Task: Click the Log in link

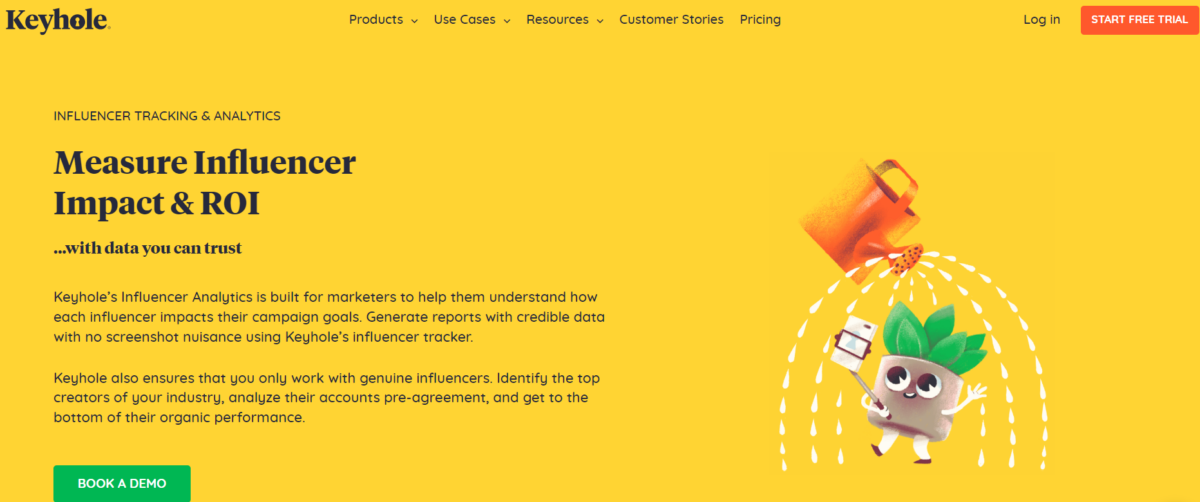Action: pos(1042,19)
